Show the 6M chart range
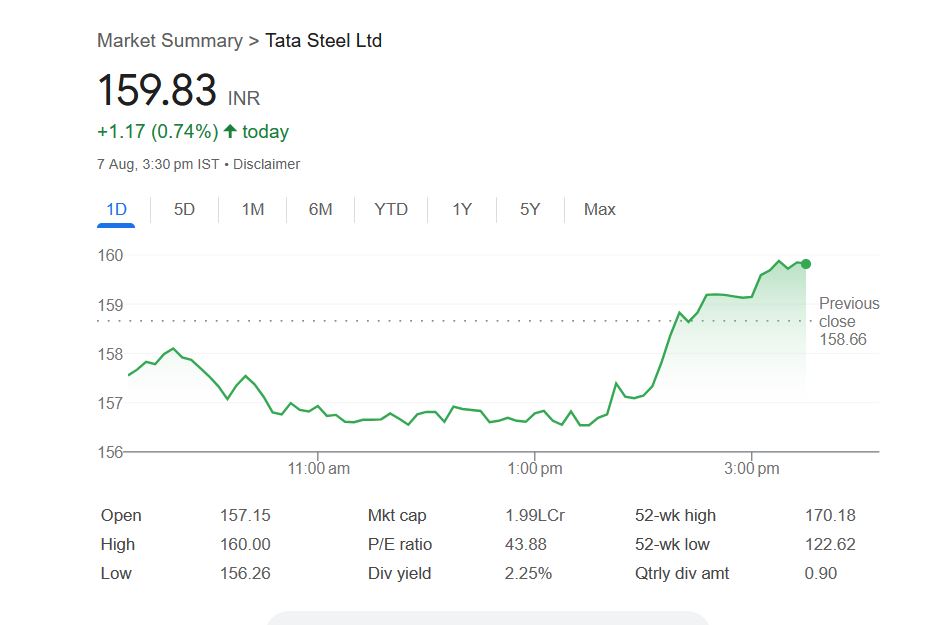The width and height of the screenshot is (943, 625). tap(320, 209)
